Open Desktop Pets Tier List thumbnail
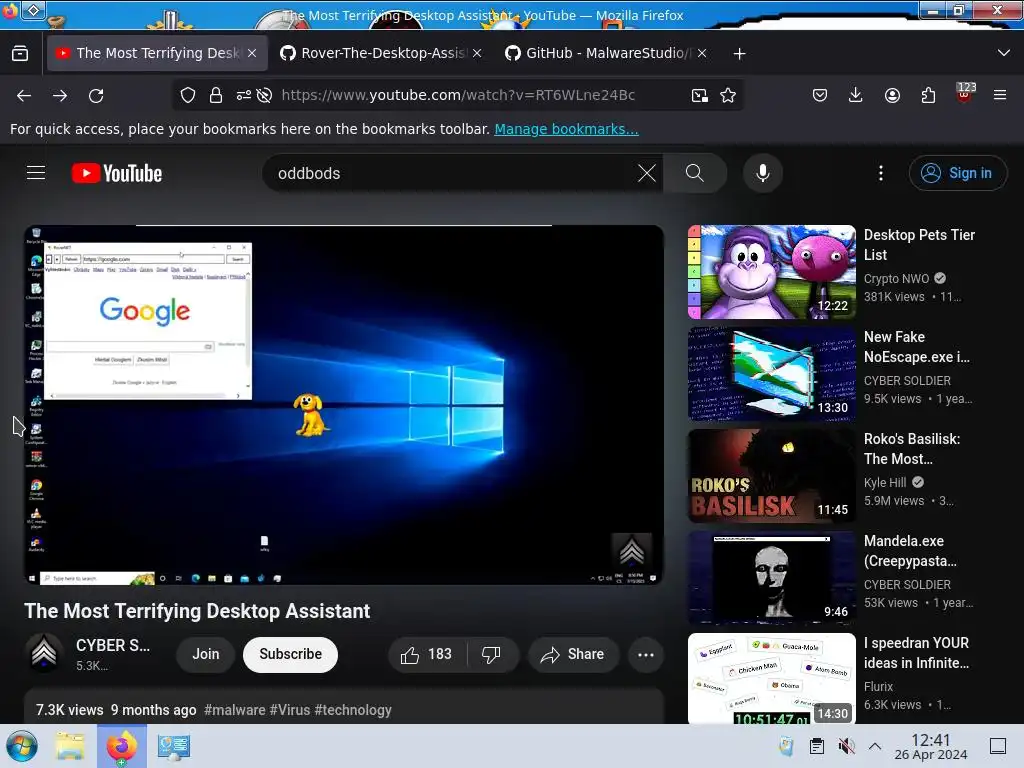 [x=771, y=272]
